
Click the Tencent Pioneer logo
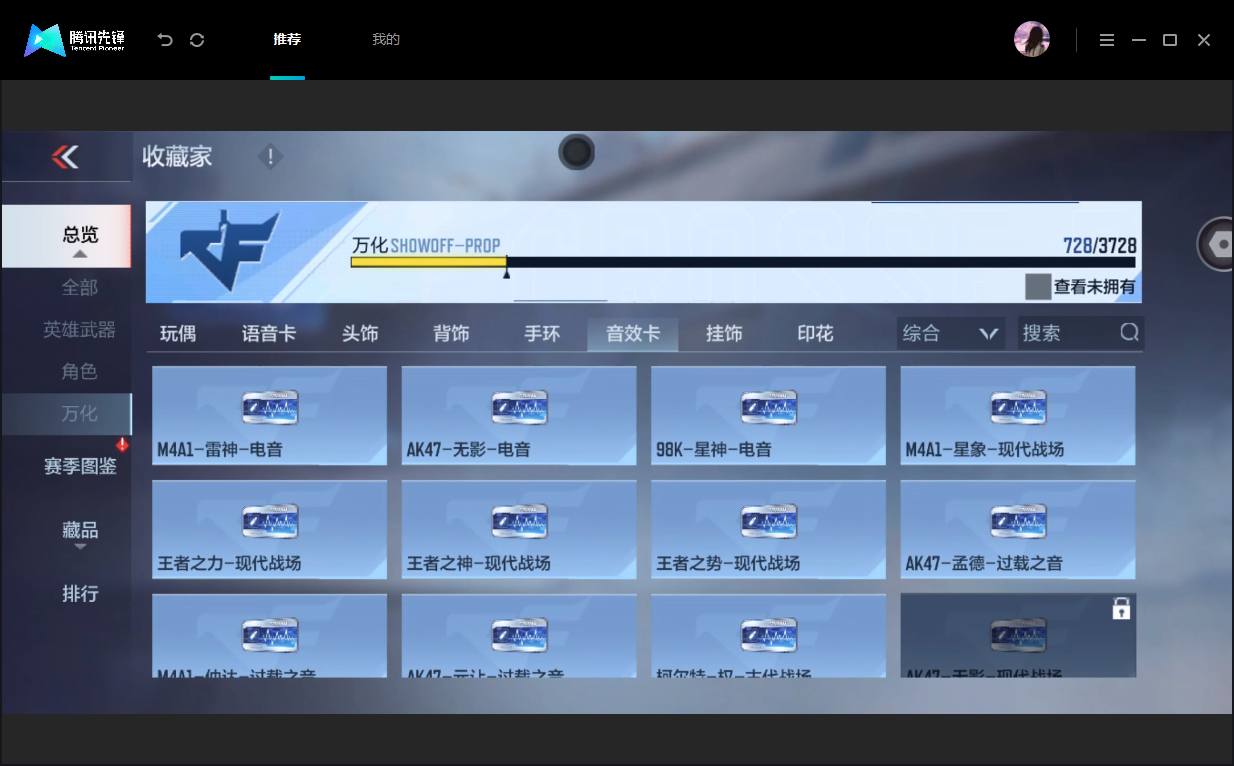75,40
